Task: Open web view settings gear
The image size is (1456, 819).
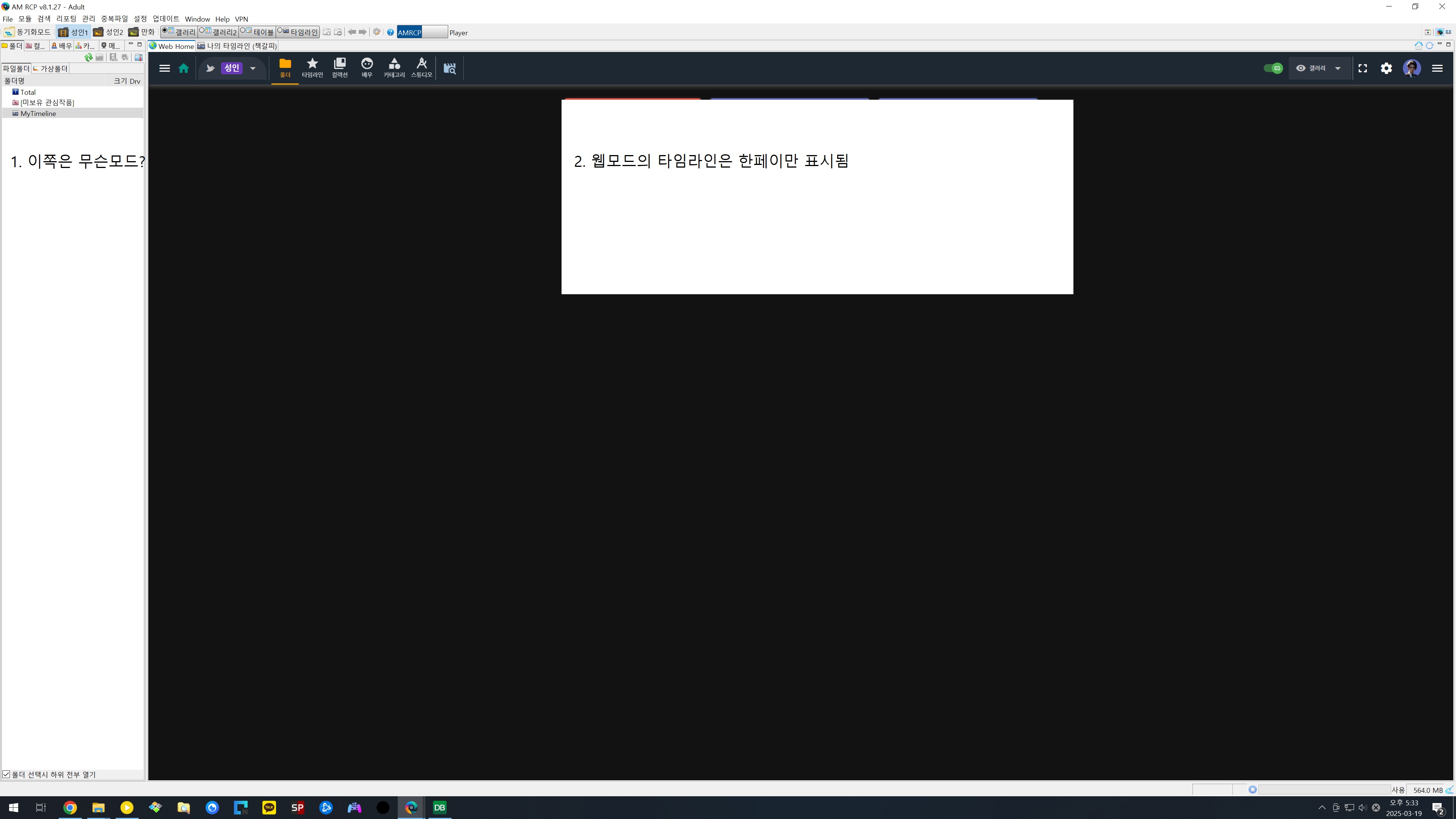Action: pos(1386,68)
